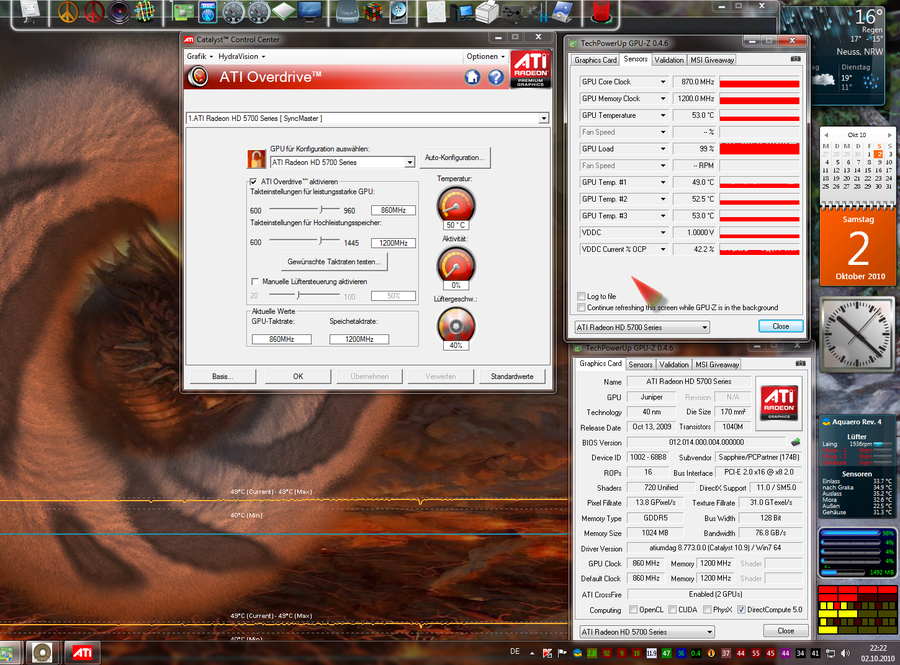Open the Rubik's cube dock icon
Viewport: 900px width, 665px height.
(x=373, y=12)
